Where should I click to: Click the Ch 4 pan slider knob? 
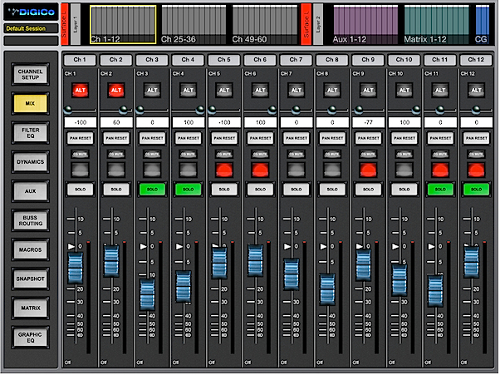pos(200,109)
